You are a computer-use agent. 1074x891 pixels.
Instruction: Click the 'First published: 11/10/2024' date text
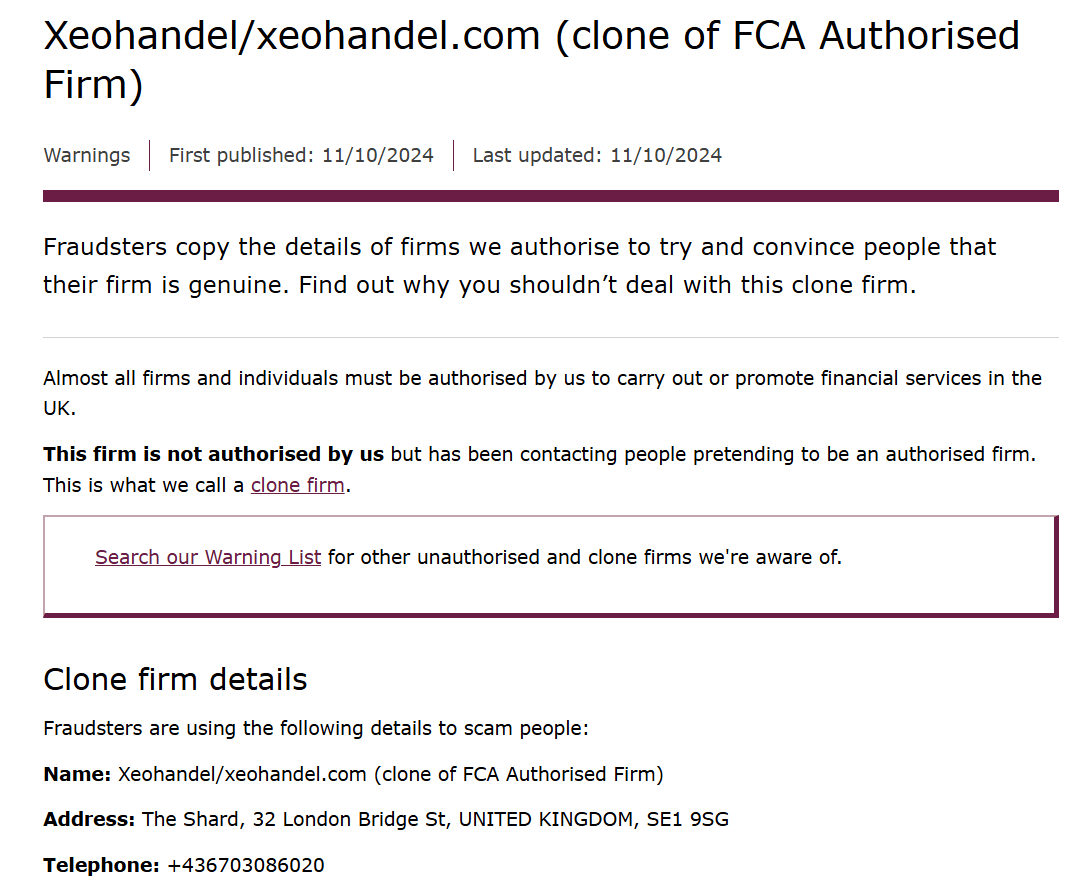point(301,155)
